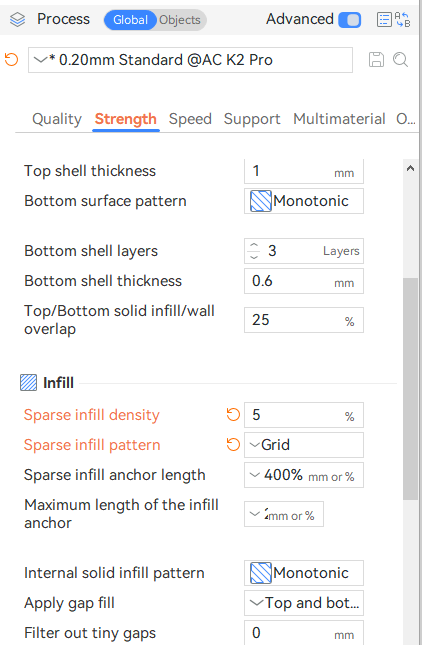The width and height of the screenshot is (422, 645).
Task: Open the Apply gap fill dropdown
Action: click(304, 603)
